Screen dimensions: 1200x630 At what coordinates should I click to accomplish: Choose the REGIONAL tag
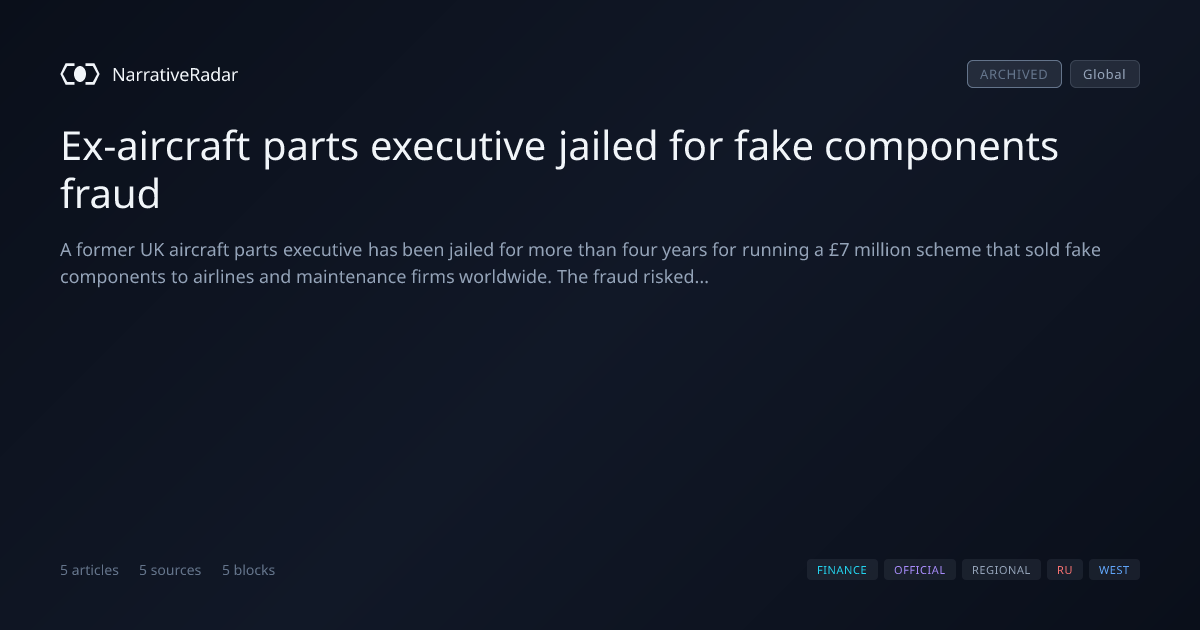click(1001, 570)
